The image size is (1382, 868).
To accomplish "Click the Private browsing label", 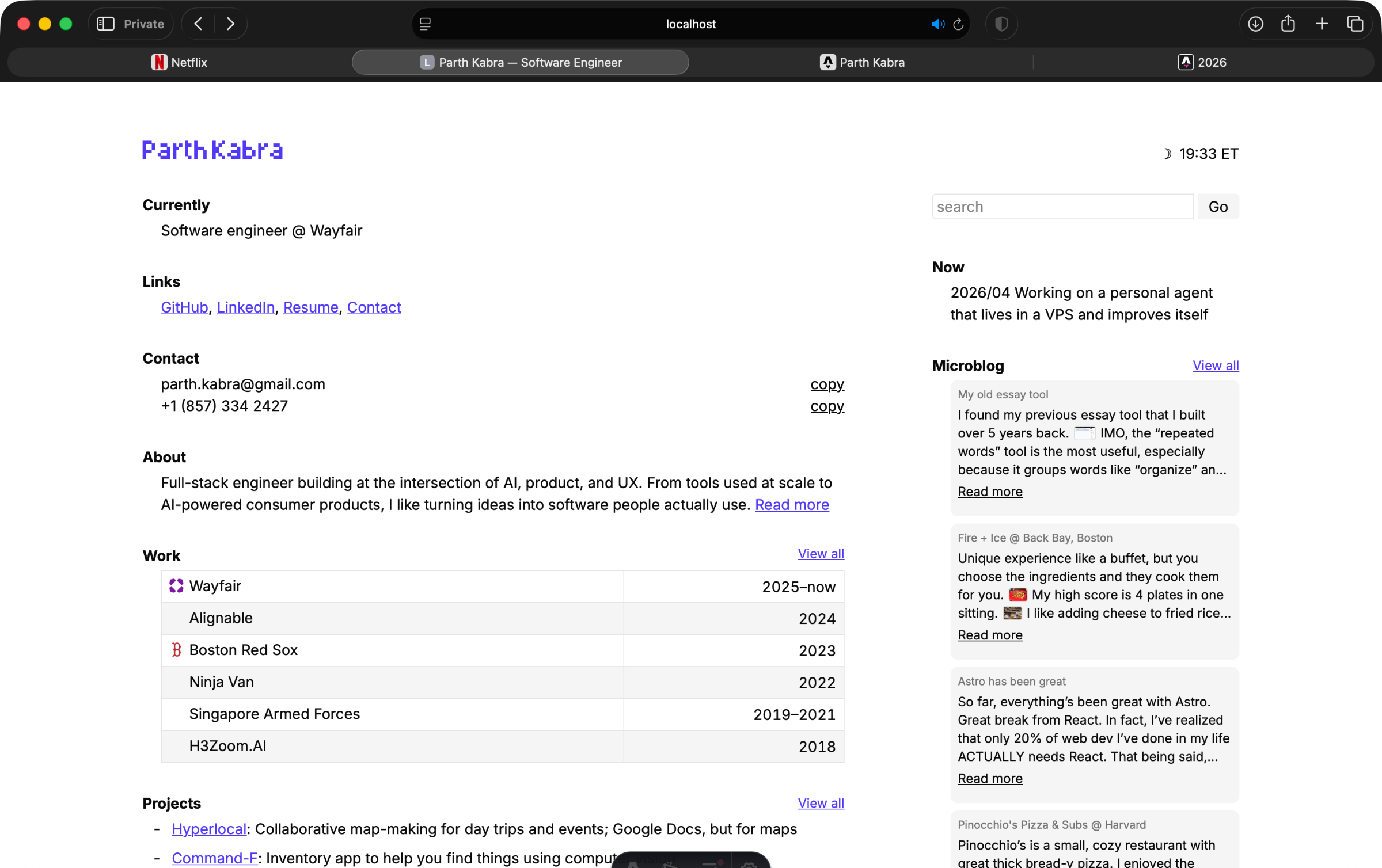I will pyautogui.click(x=144, y=24).
